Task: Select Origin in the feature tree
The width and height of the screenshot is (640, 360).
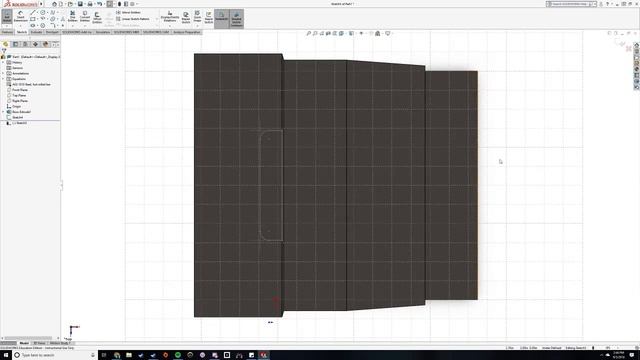Action: coord(13,107)
